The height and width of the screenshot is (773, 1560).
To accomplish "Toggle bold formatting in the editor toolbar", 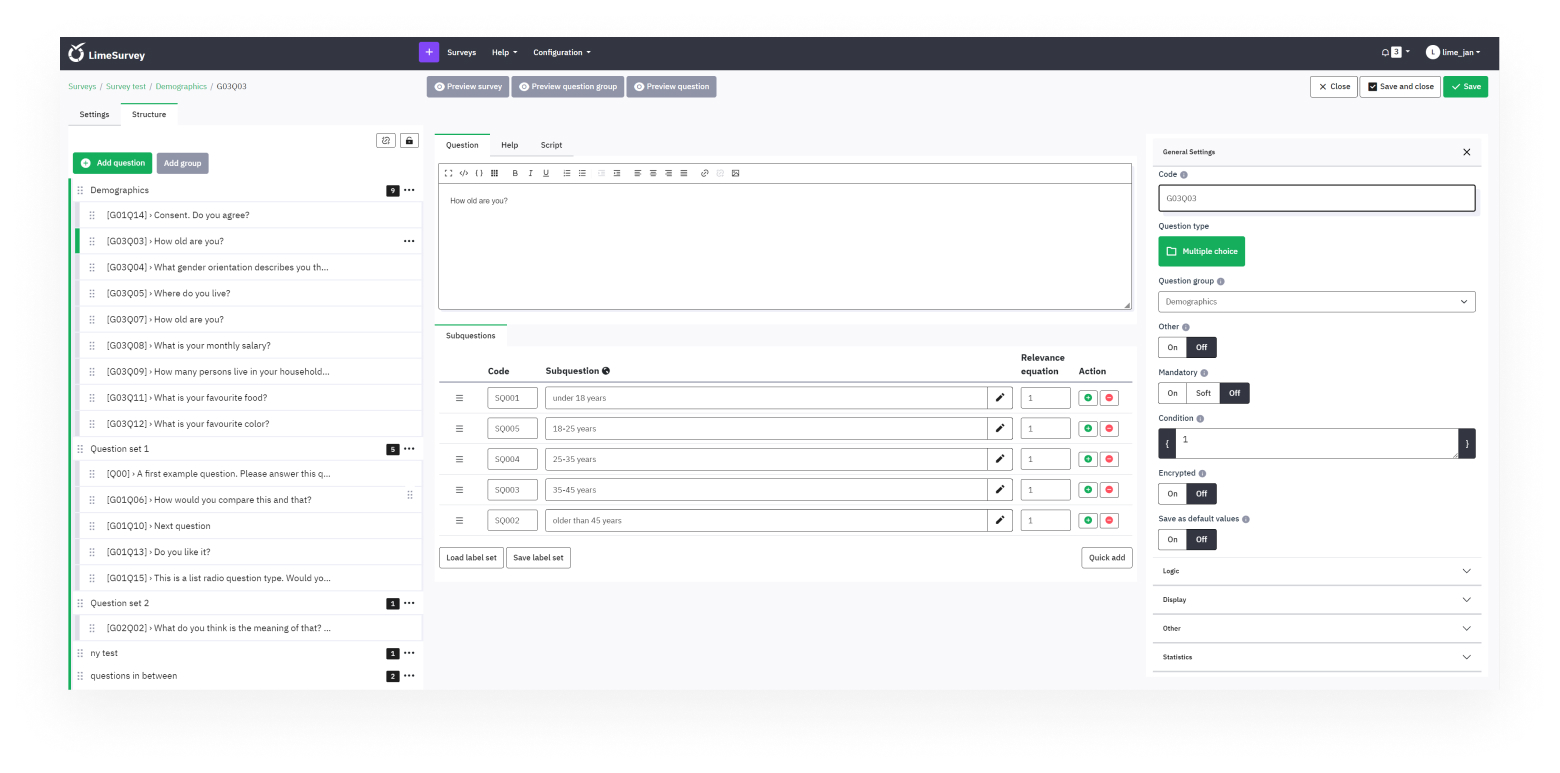I will pyautogui.click(x=515, y=173).
